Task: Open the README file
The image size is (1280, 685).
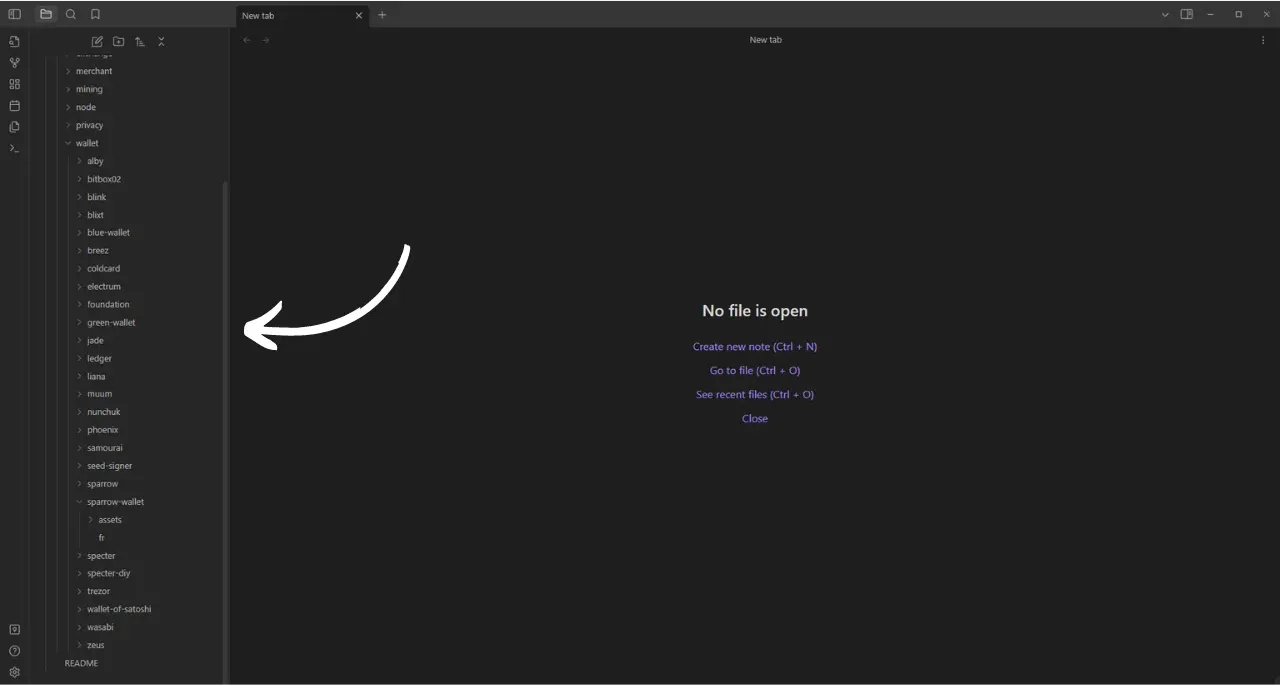Action: click(81, 663)
